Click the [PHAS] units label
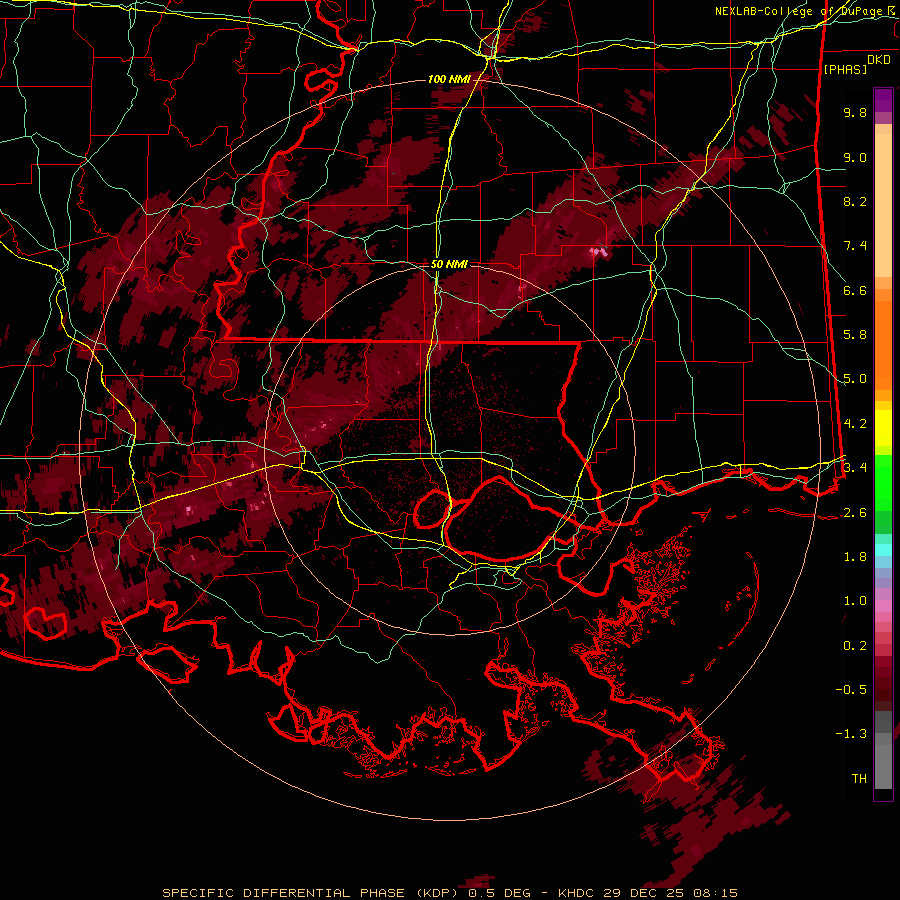900x900 pixels. point(845,69)
